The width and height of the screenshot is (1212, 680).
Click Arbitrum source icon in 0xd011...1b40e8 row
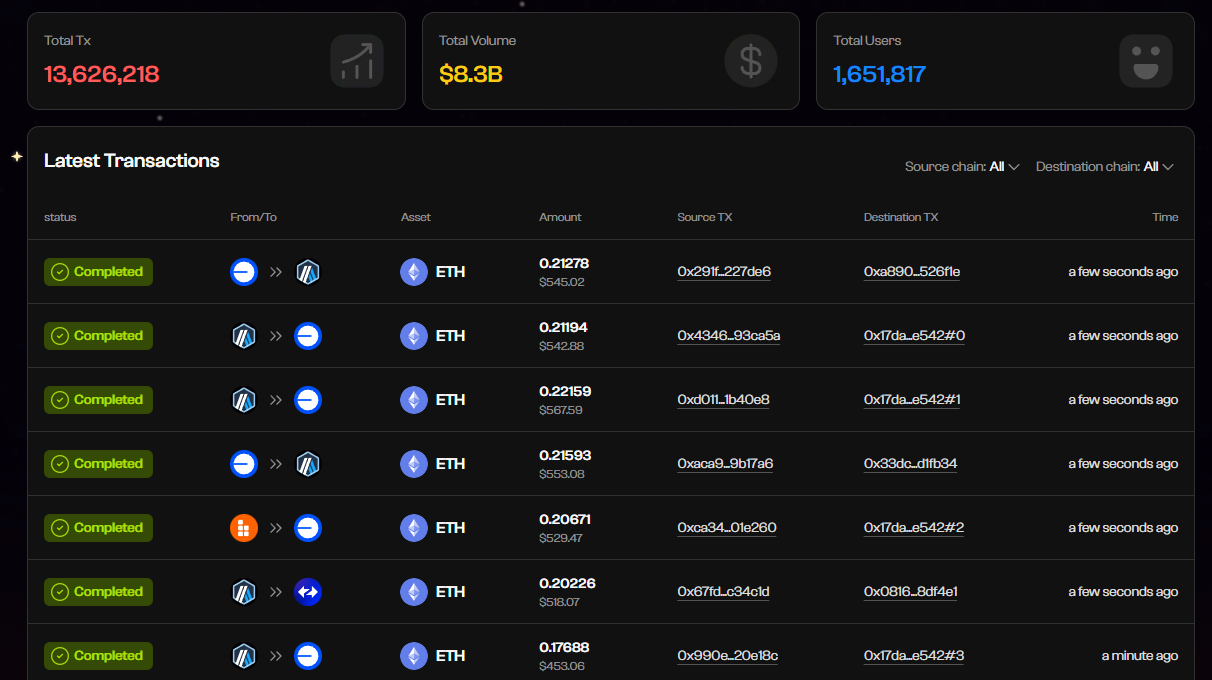pos(244,400)
